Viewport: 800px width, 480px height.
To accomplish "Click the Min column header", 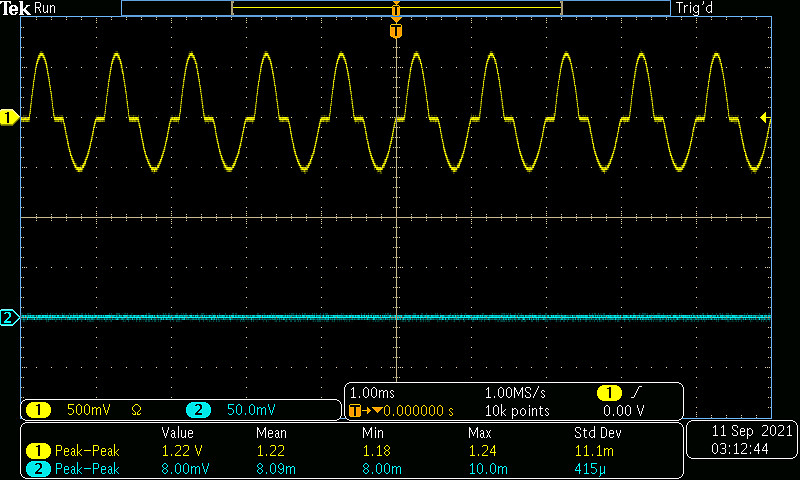I will 373,434.
